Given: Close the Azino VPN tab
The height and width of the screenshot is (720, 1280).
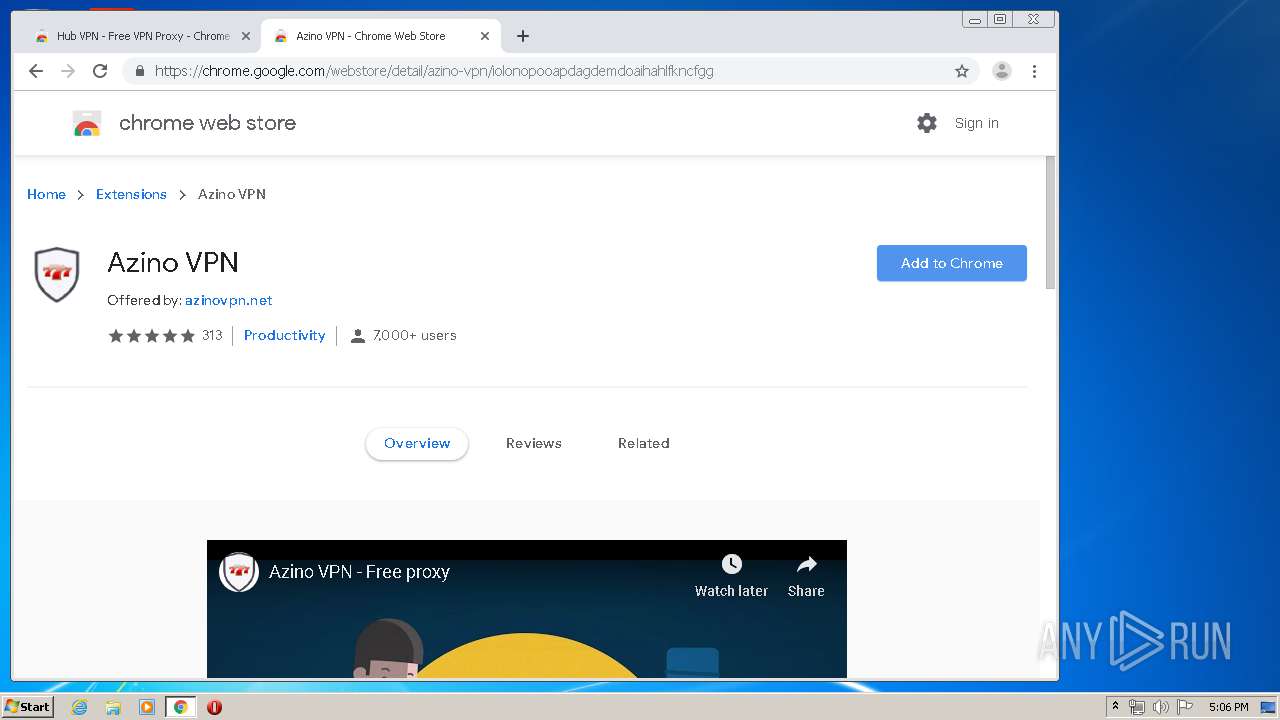Looking at the screenshot, I should pyautogui.click(x=485, y=36).
